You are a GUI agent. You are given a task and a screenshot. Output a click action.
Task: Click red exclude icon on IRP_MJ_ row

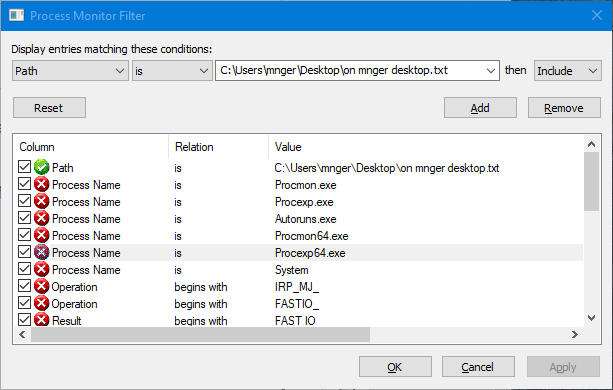point(41,286)
